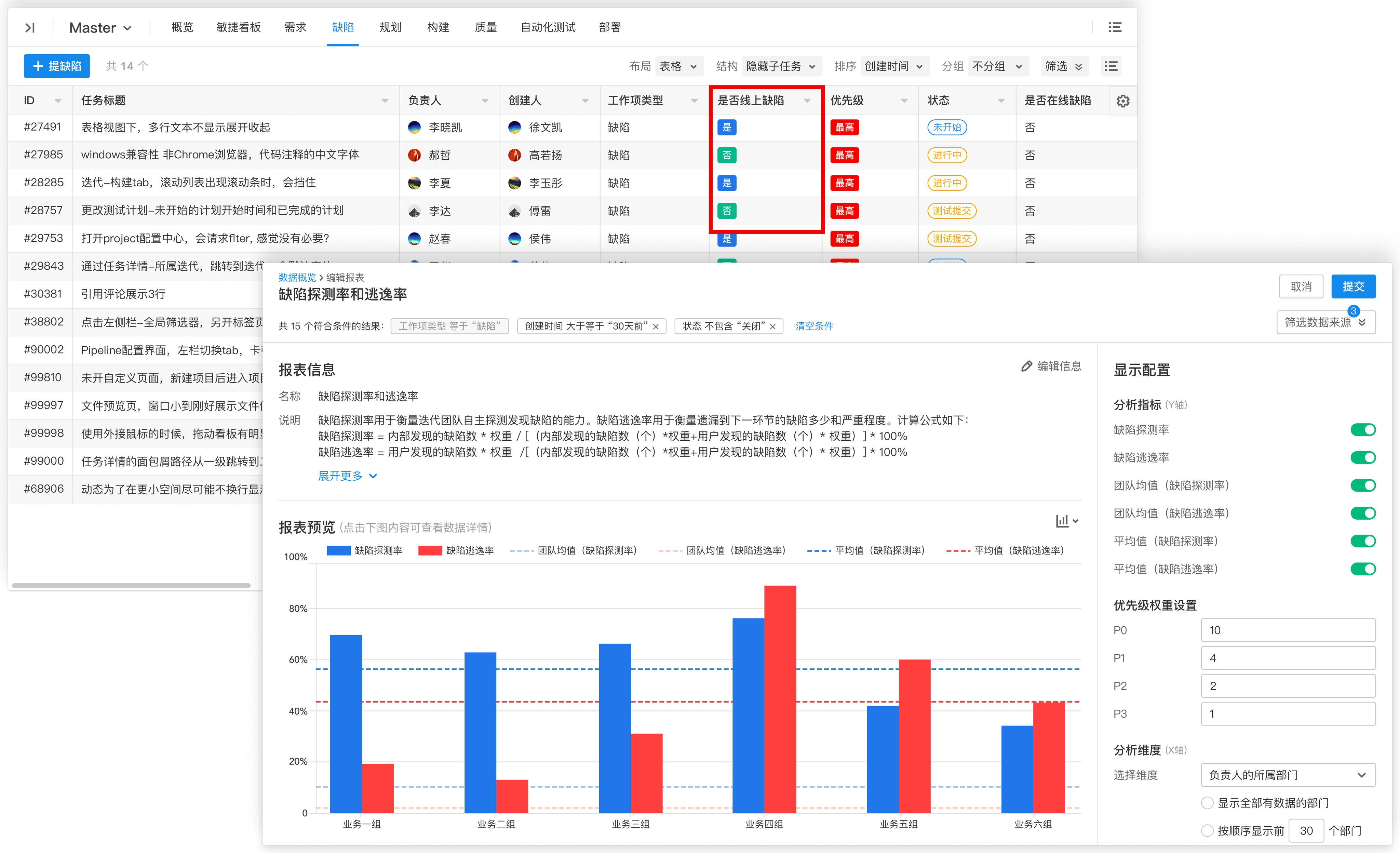Remove the 创建时间 filter condition

pos(657,326)
